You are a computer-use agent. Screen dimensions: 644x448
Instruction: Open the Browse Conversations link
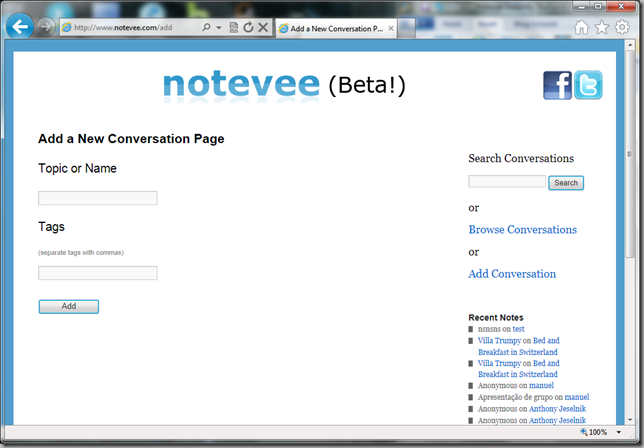coord(522,230)
